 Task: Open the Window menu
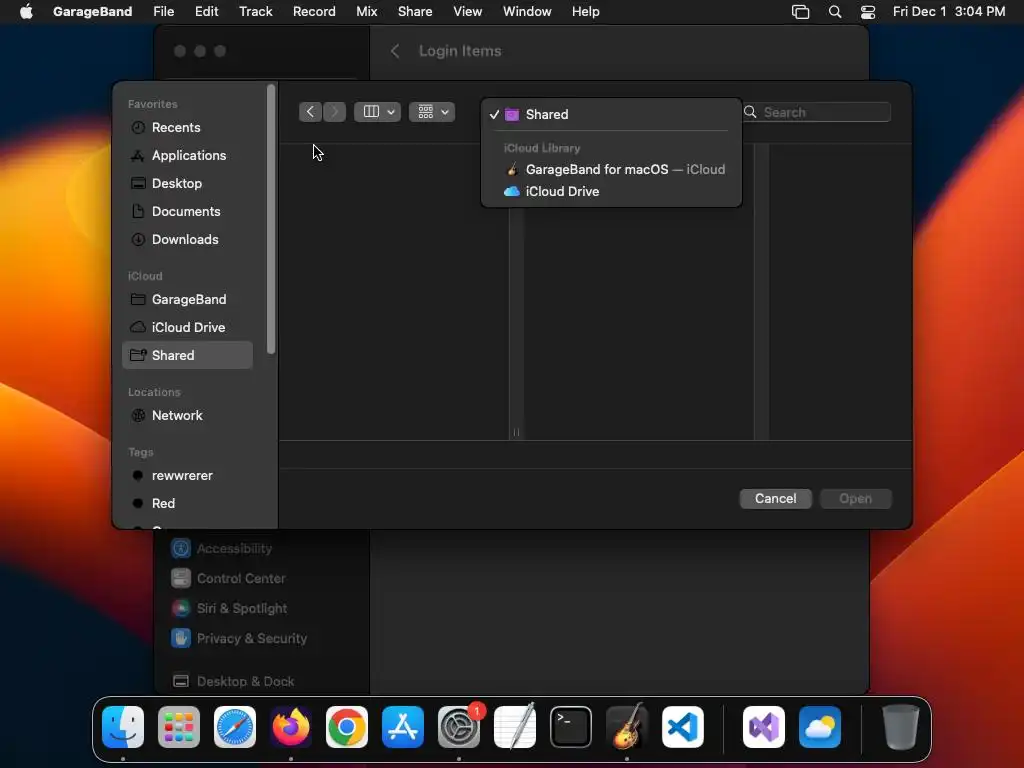click(527, 11)
